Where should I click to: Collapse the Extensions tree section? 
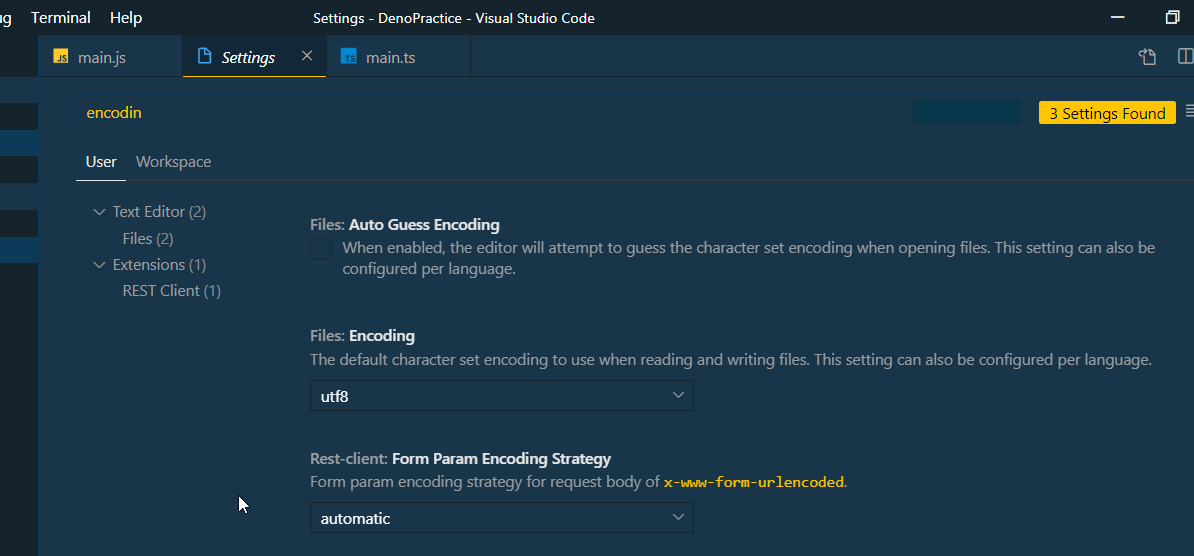click(99, 265)
